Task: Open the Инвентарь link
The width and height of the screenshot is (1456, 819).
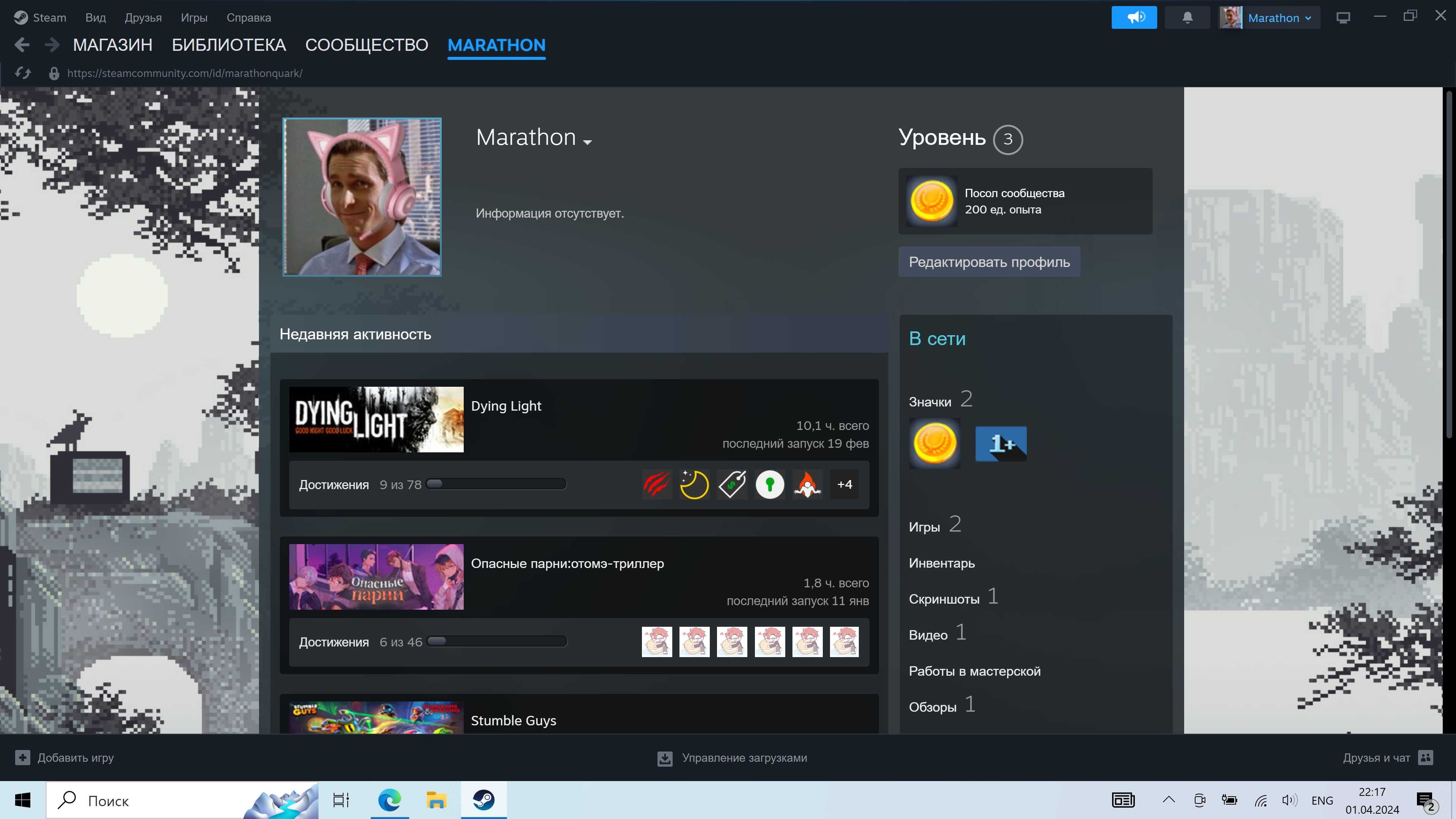Action: tap(941, 563)
